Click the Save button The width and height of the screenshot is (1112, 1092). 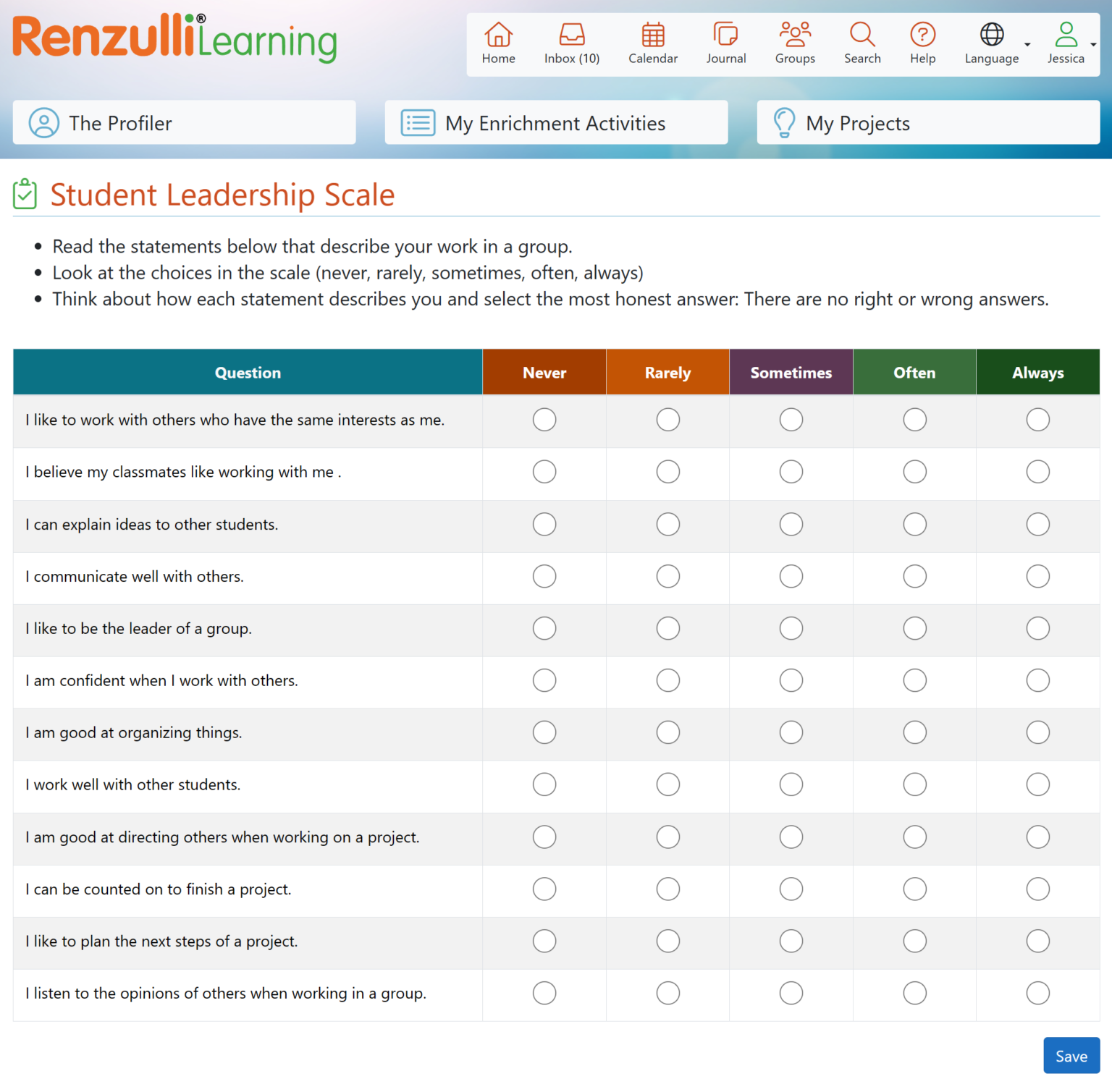coord(1071,1055)
